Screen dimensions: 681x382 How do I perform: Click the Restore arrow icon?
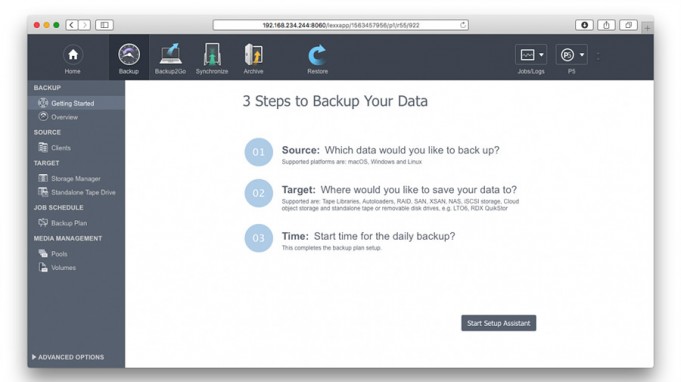[317, 55]
